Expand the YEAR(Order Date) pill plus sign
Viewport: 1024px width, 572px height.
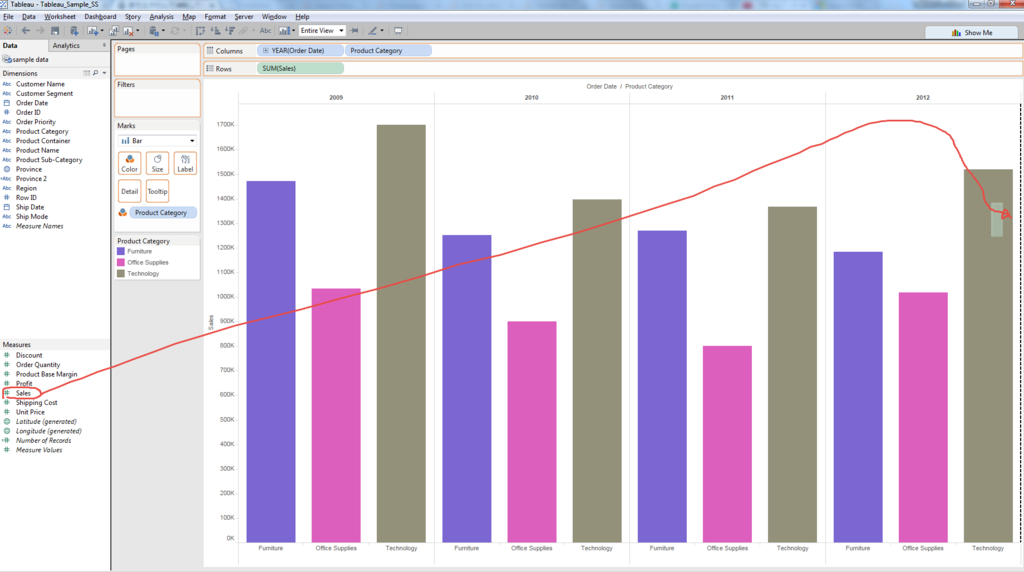pos(265,50)
